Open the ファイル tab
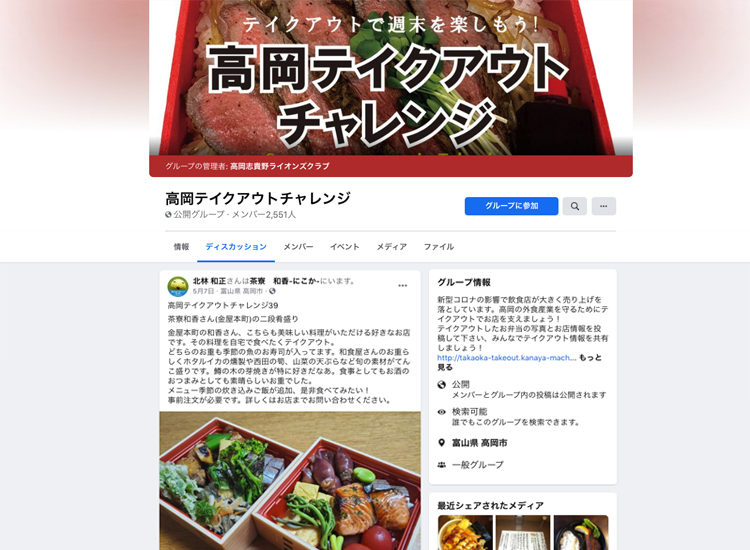 (x=439, y=247)
